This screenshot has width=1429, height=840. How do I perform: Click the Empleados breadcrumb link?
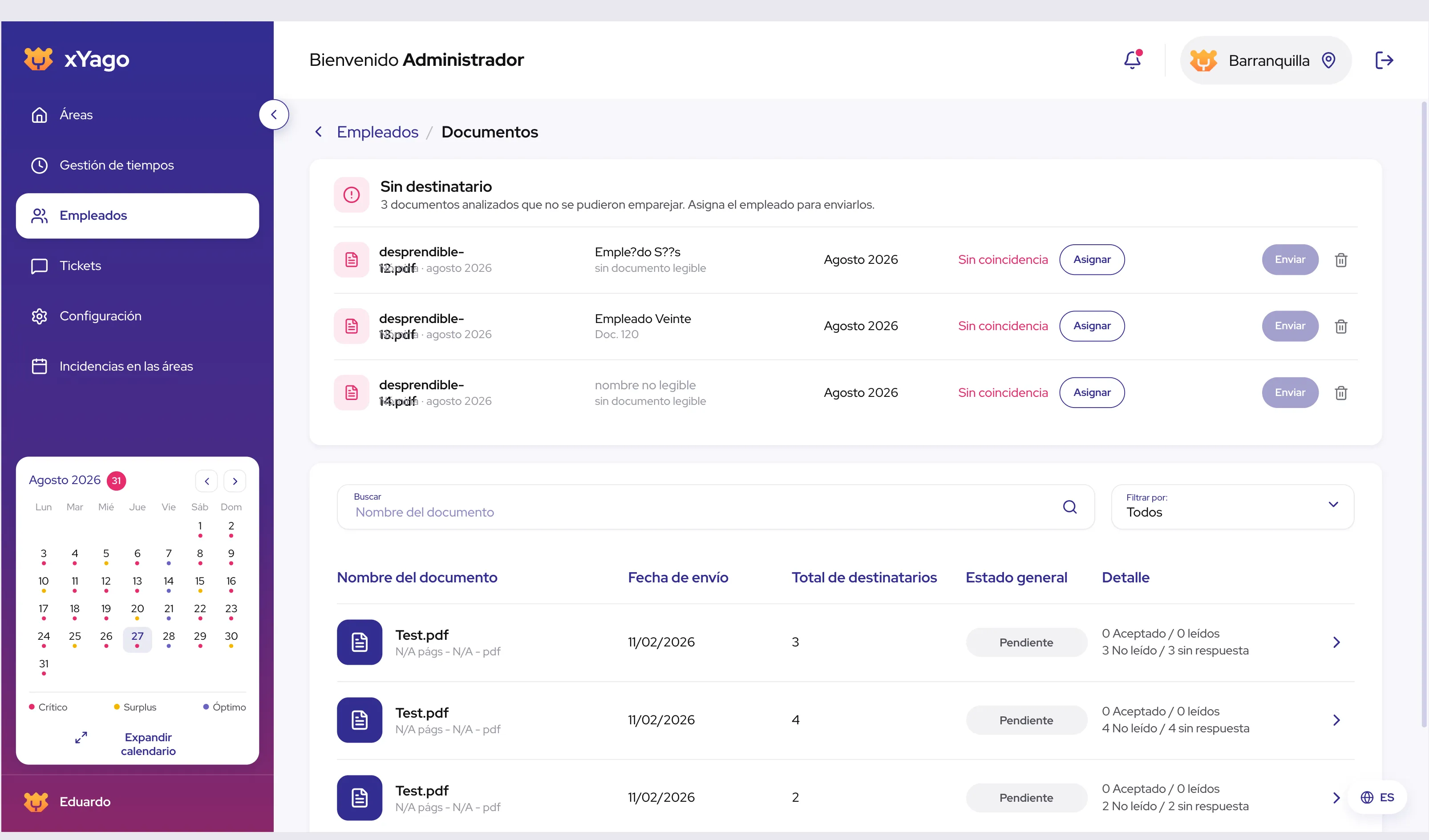(x=378, y=132)
